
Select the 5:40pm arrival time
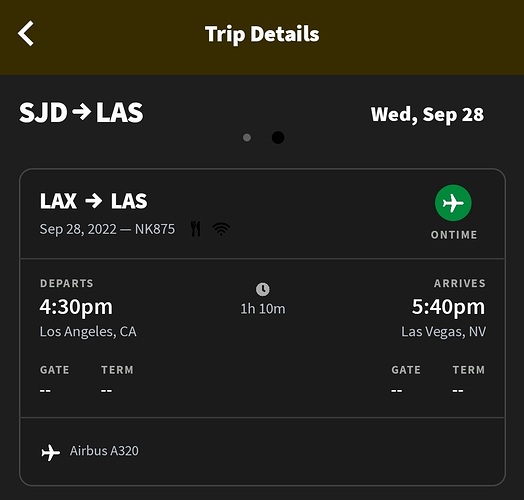click(448, 307)
